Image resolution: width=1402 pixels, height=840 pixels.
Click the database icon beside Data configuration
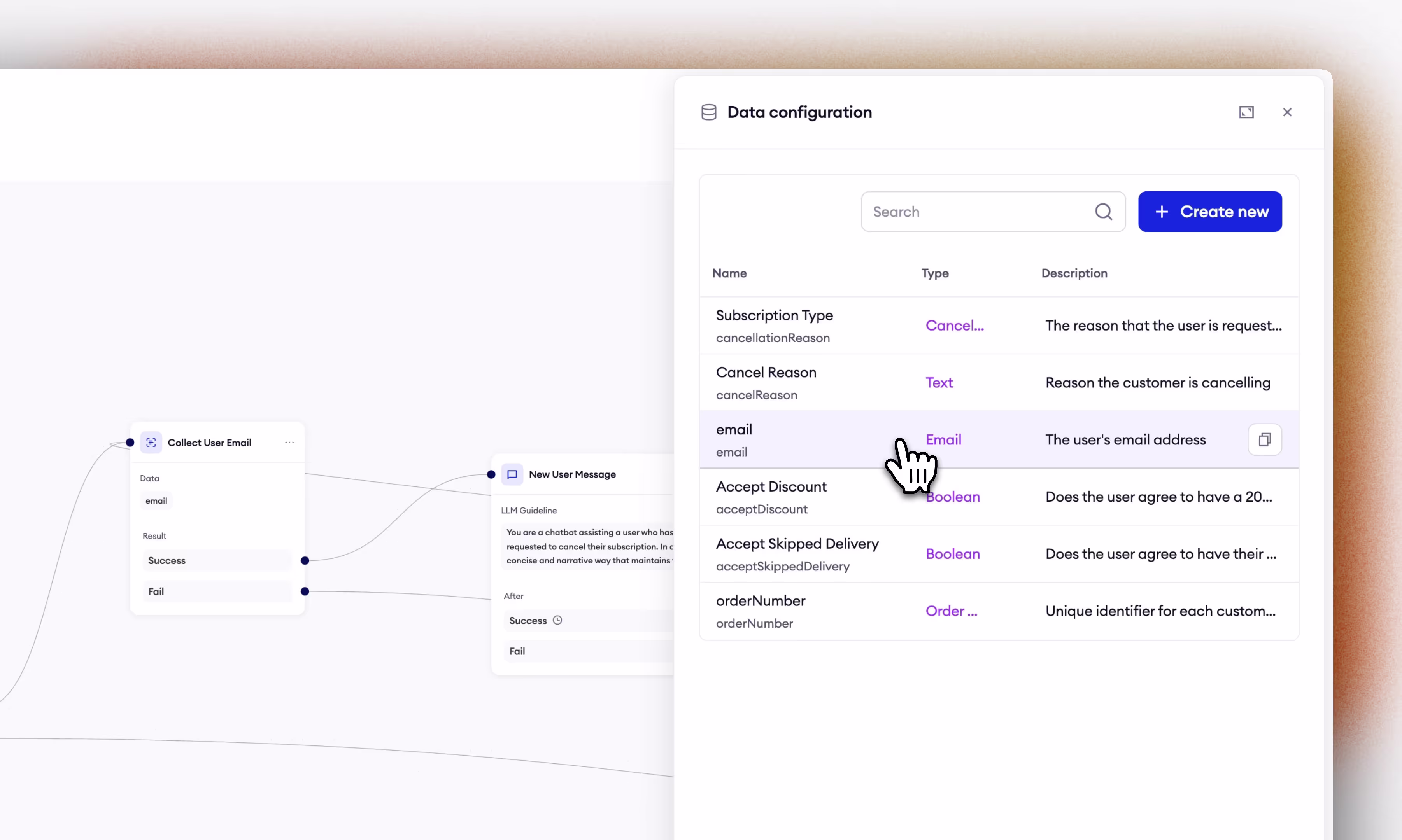[708, 112]
